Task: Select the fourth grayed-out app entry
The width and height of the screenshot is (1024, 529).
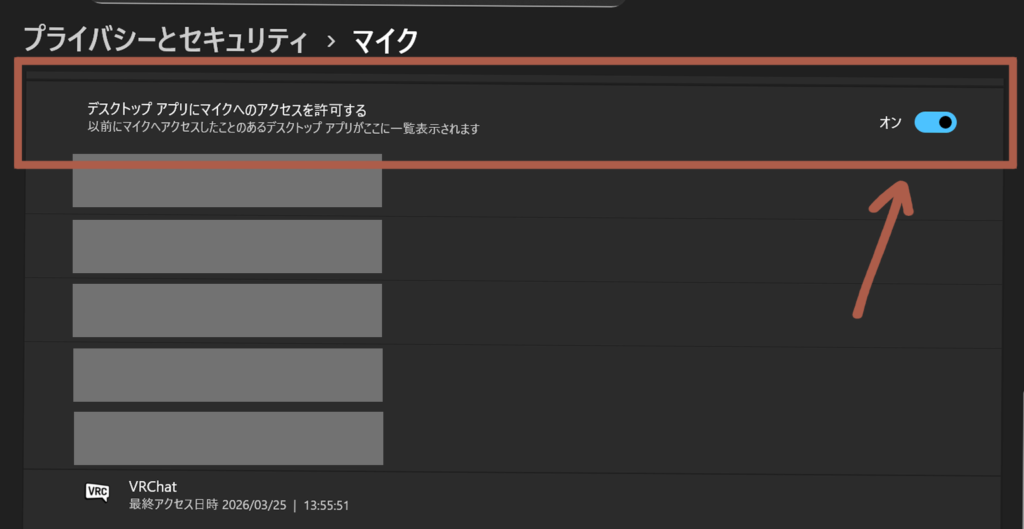Action: click(228, 374)
